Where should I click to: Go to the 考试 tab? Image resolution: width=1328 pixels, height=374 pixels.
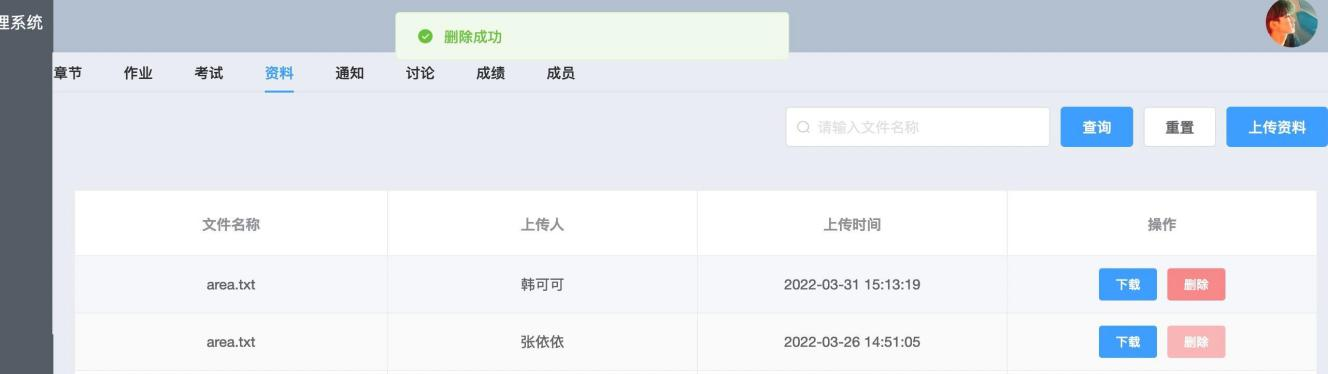point(209,73)
